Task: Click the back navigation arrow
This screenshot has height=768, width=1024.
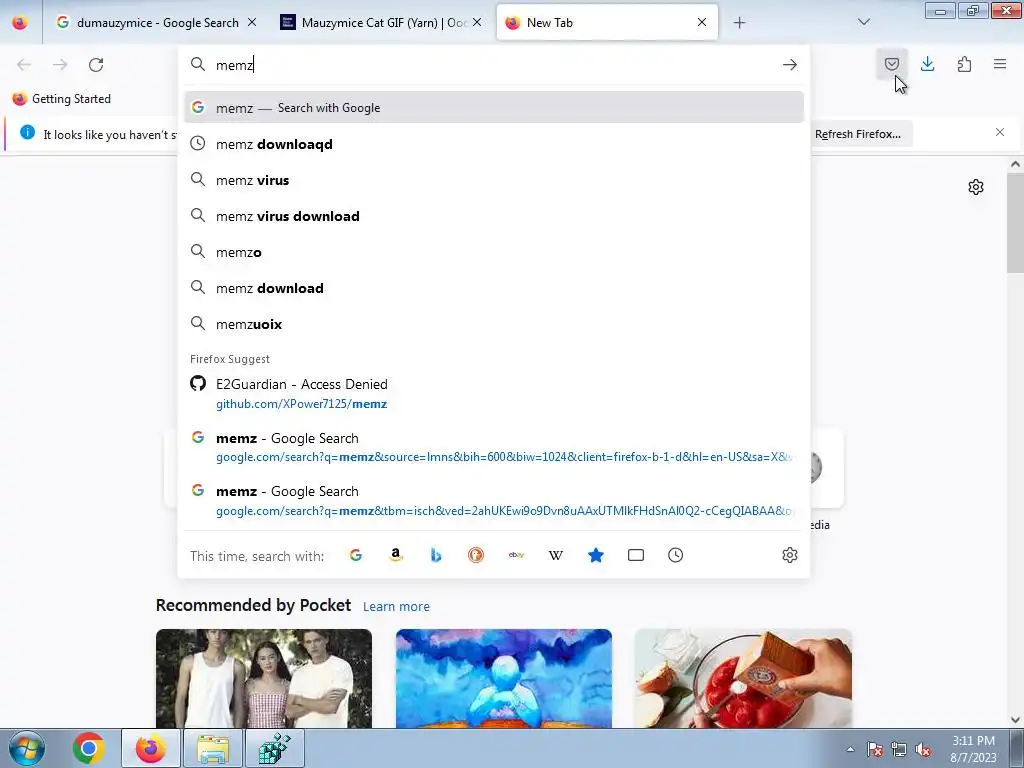Action: 24,64
